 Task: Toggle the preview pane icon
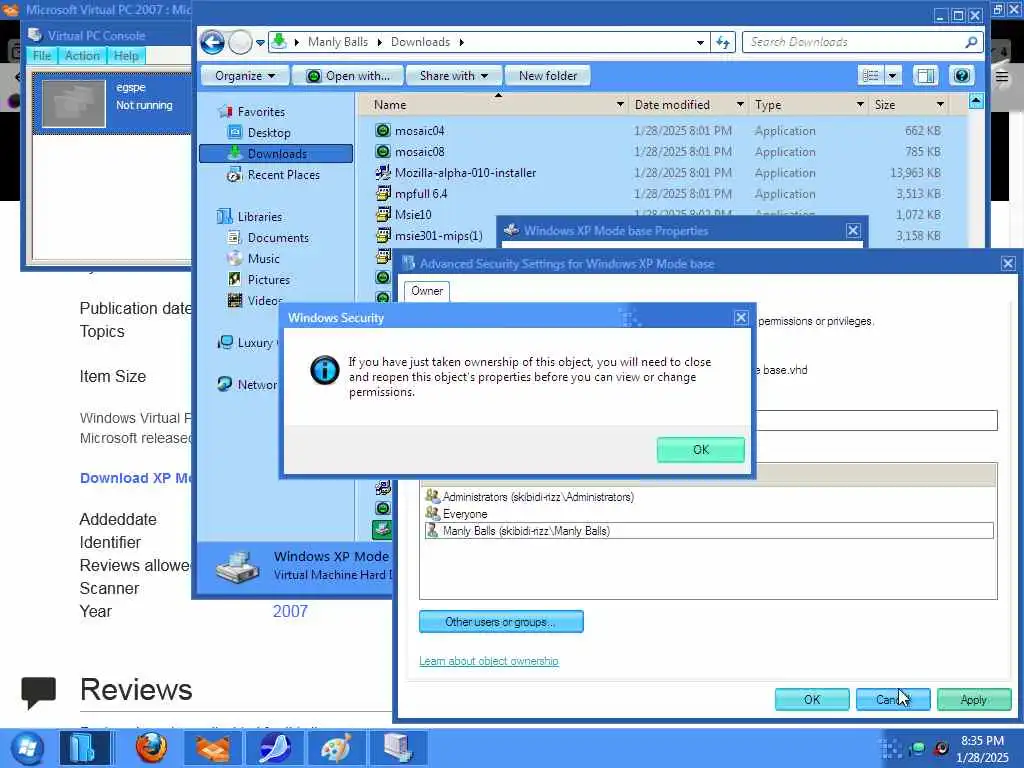[925, 76]
